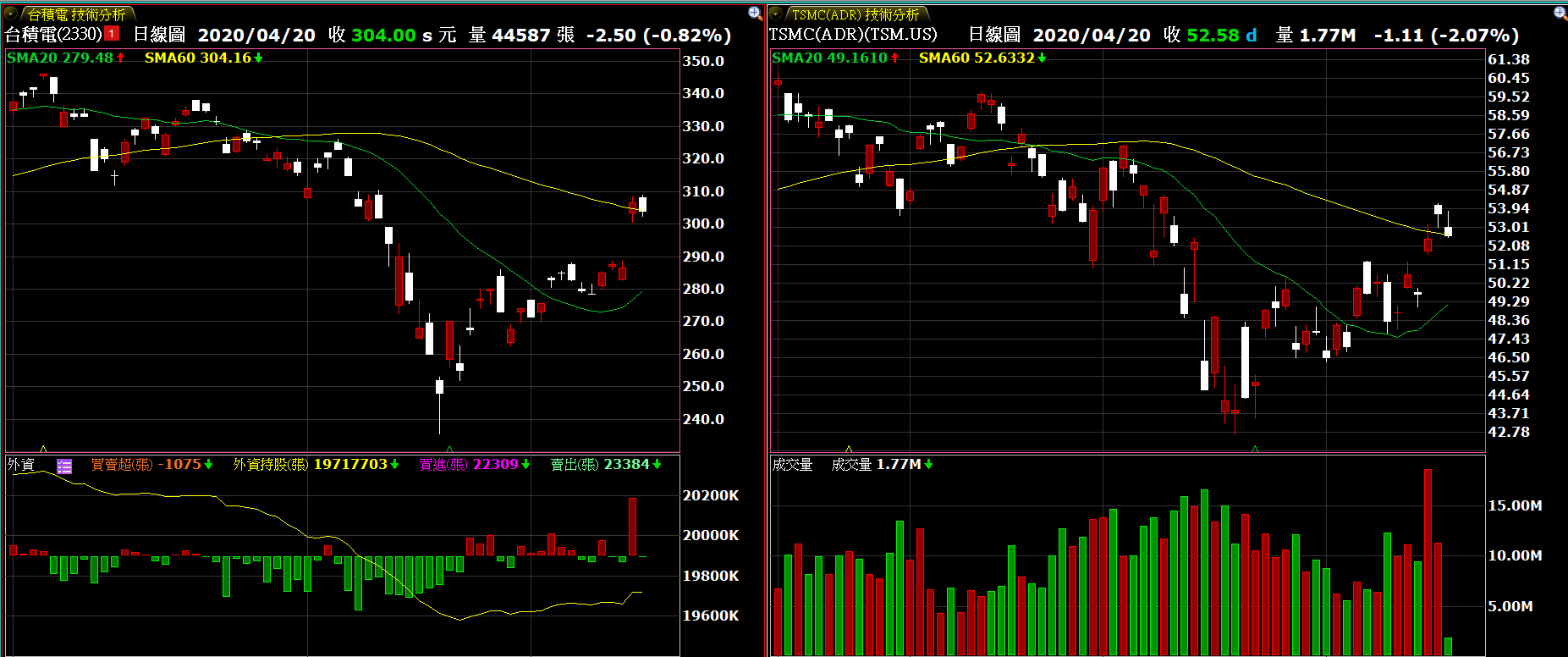Image resolution: width=1568 pixels, height=657 pixels.
Task: Click the 20200K axis label
Action: pyautogui.click(x=711, y=495)
